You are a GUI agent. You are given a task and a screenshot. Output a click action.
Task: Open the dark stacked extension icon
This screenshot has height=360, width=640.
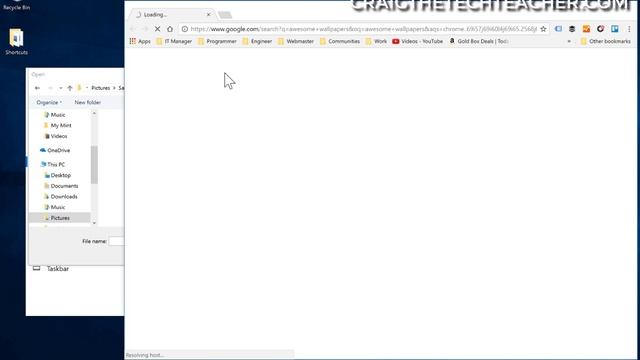[572, 29]
